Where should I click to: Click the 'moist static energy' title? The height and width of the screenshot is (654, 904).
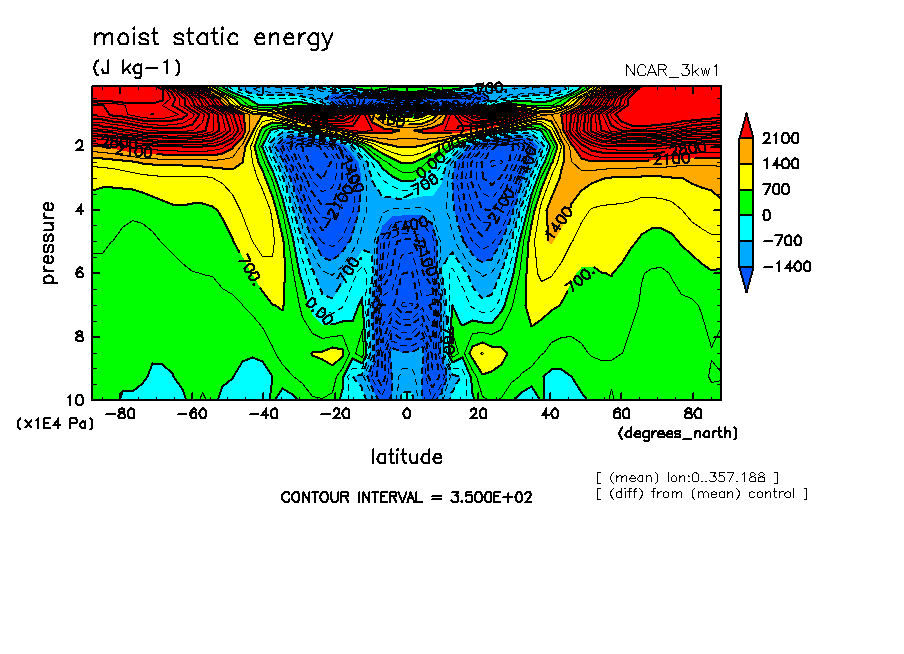click(213, 38)
